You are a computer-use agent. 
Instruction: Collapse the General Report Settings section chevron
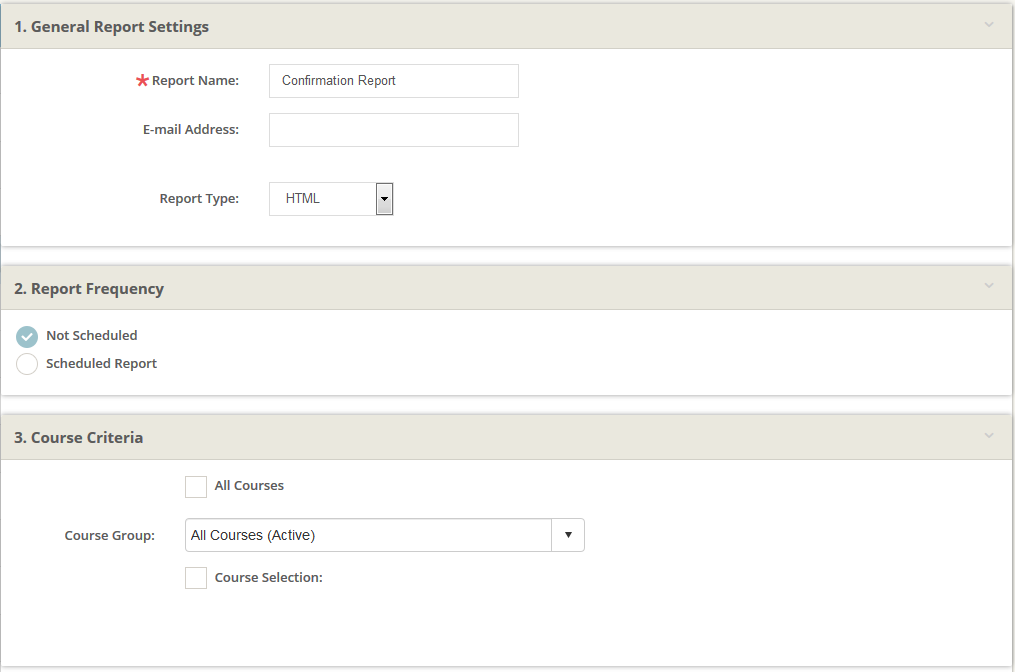[989, 25]
